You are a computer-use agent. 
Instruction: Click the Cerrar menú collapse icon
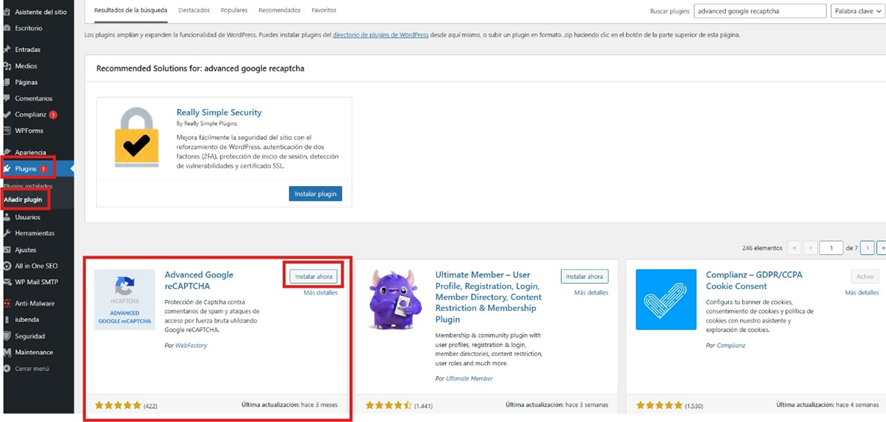tap(7, 369)
